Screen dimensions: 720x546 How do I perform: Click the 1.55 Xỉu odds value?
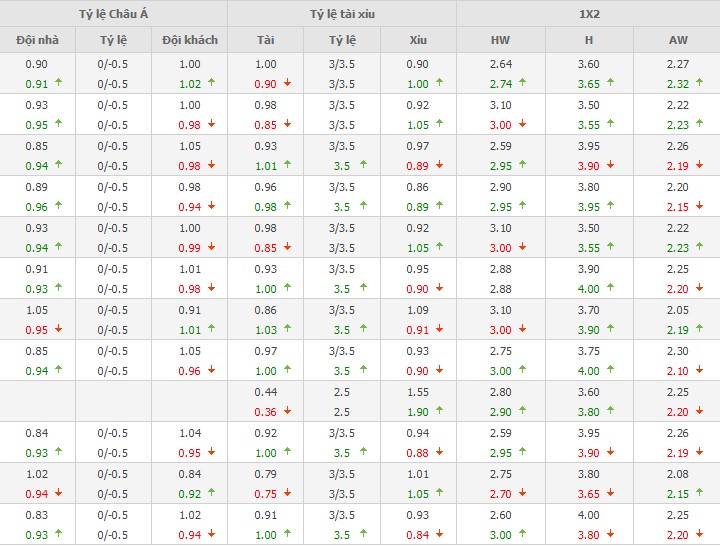(418, 392)
